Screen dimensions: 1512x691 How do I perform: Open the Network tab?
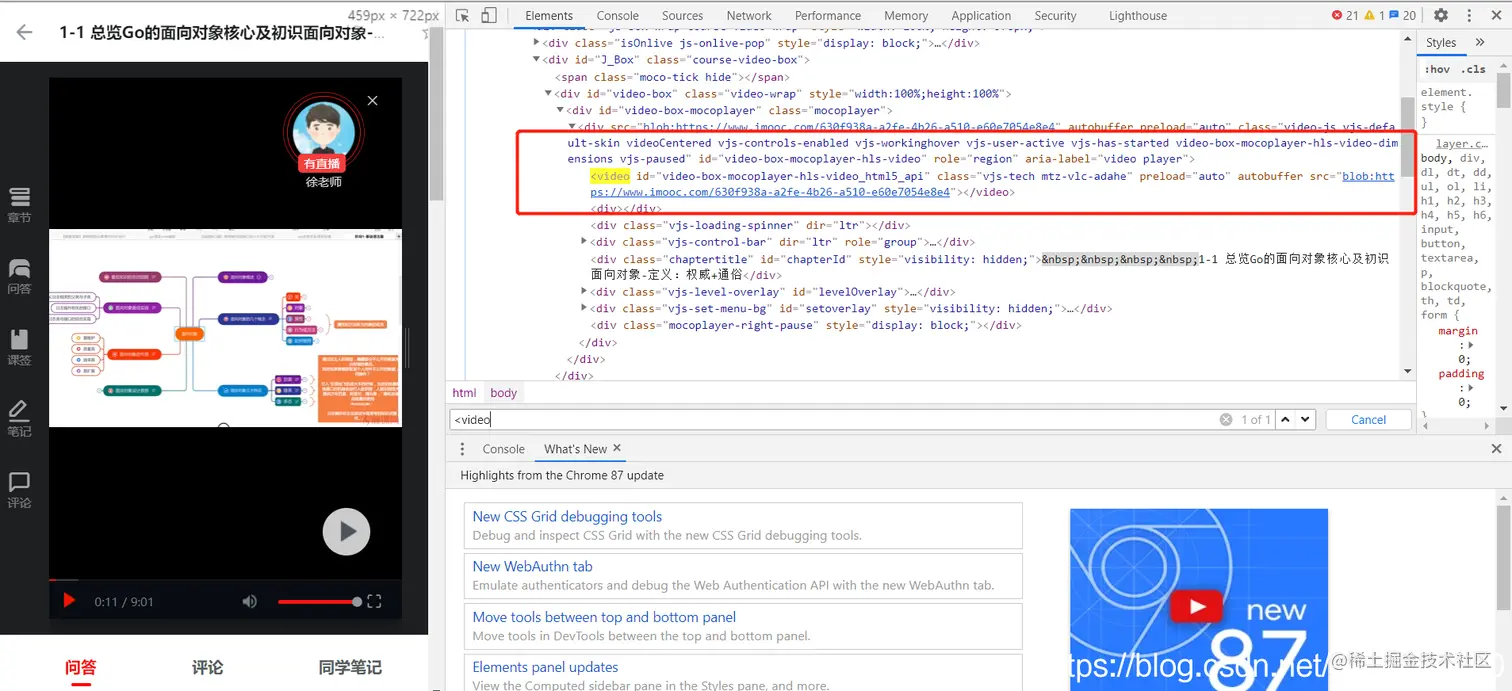coord(749,15)
